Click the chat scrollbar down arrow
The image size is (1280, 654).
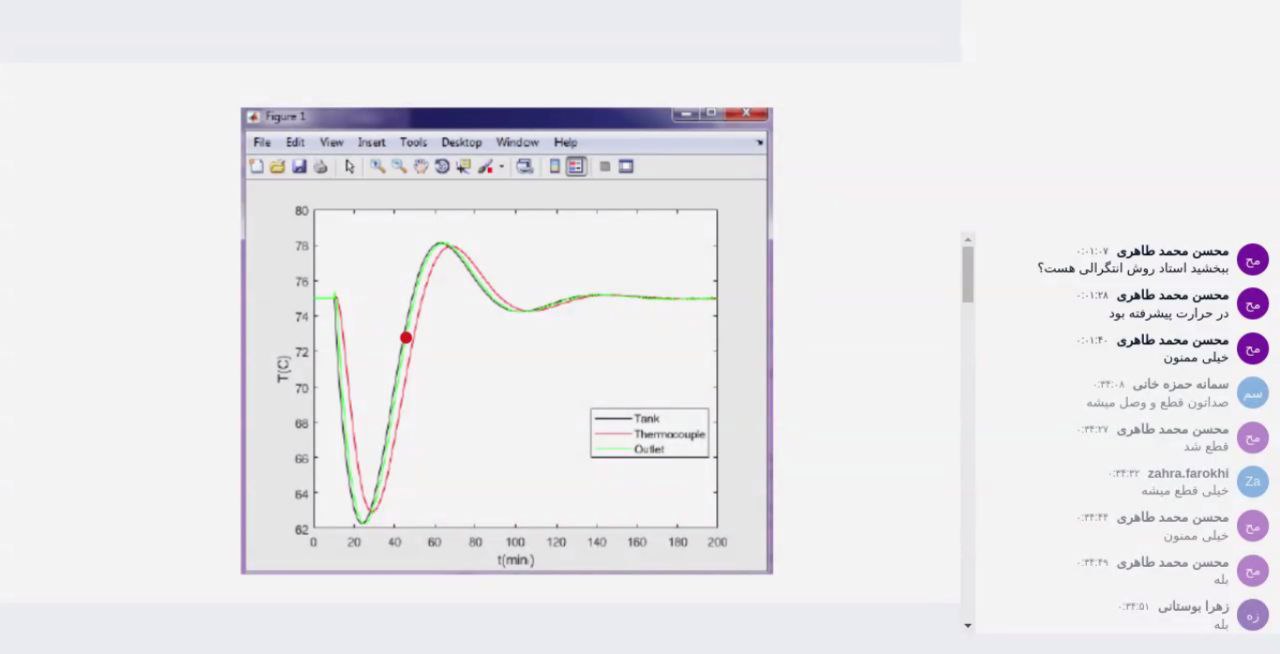pos(967,625)
